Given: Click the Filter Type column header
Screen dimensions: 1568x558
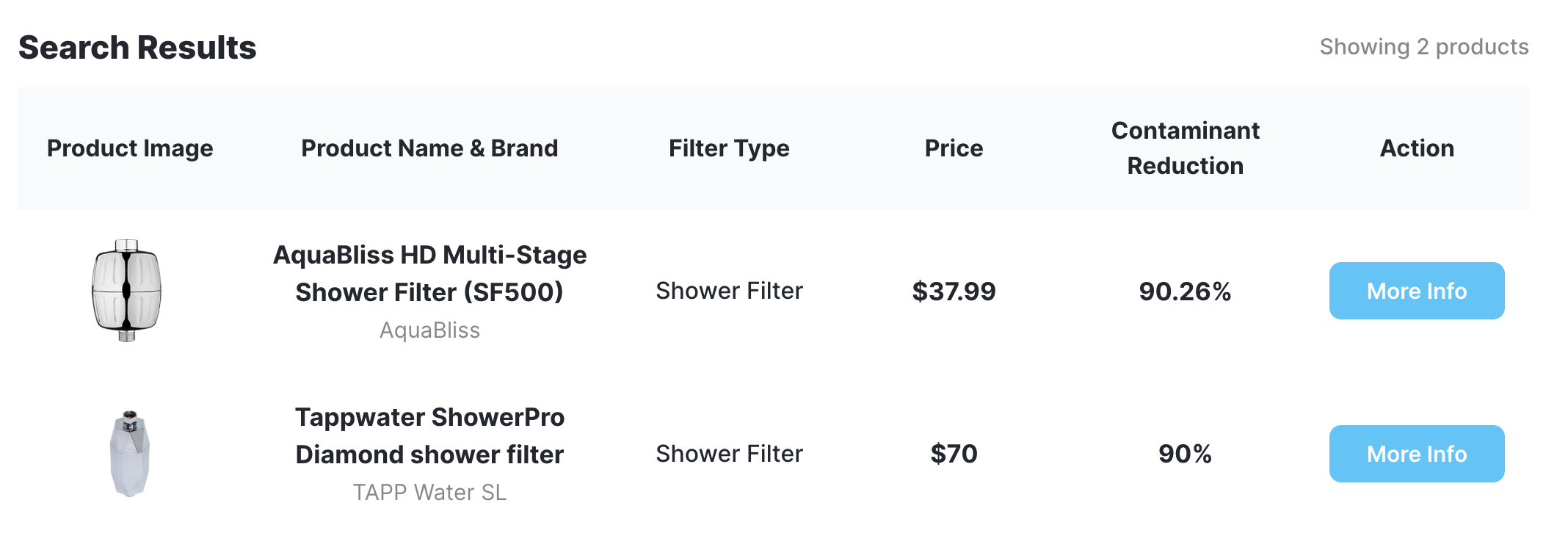Looking at the screenshot, I should click(729, 148).
